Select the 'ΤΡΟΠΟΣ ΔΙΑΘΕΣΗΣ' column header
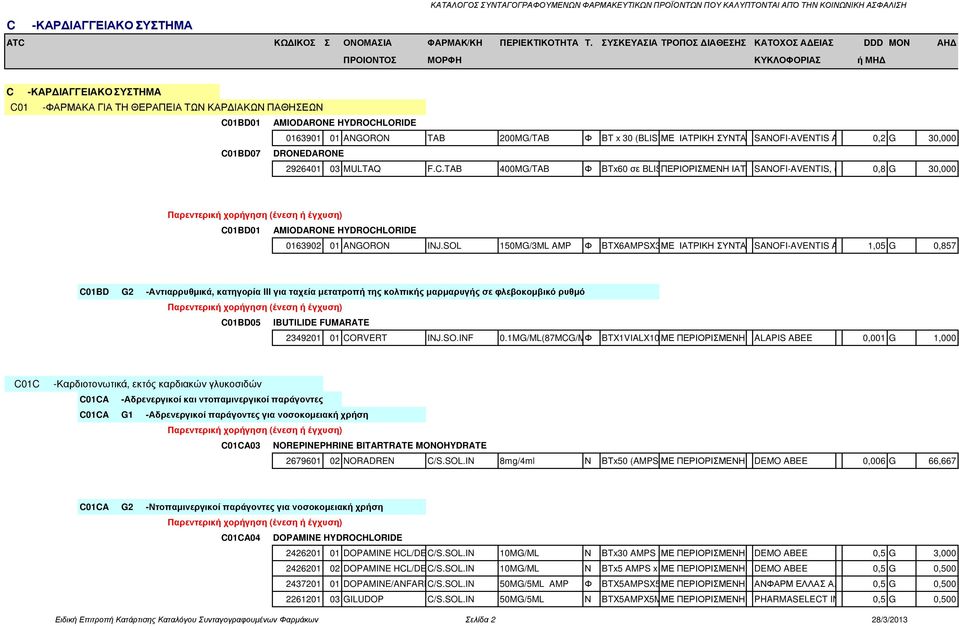This screenshot has height=626, width=959. (703, 43)
